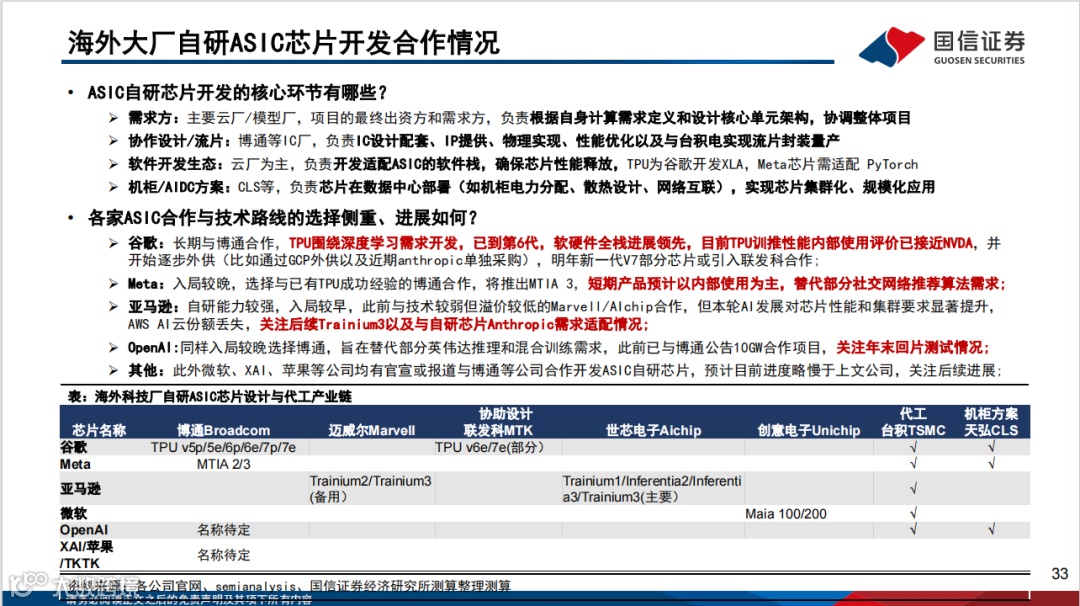Click the 台积TSMC column header
Viewport: 1080px width, 606px height.
point(913,430)
